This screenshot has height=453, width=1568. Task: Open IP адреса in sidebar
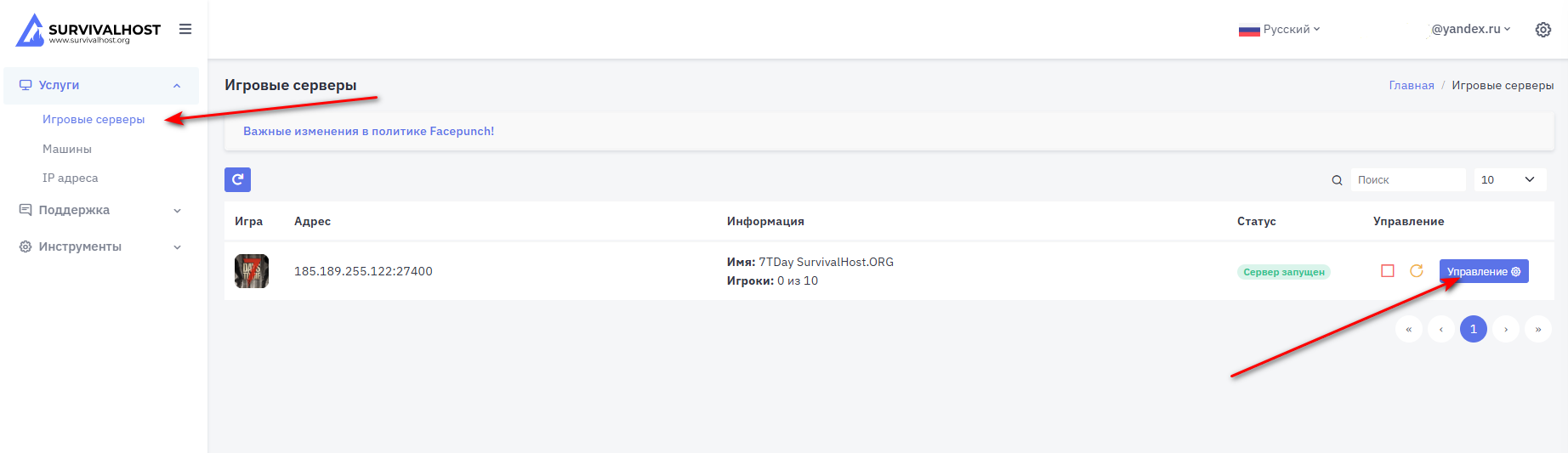pos(71,178)
